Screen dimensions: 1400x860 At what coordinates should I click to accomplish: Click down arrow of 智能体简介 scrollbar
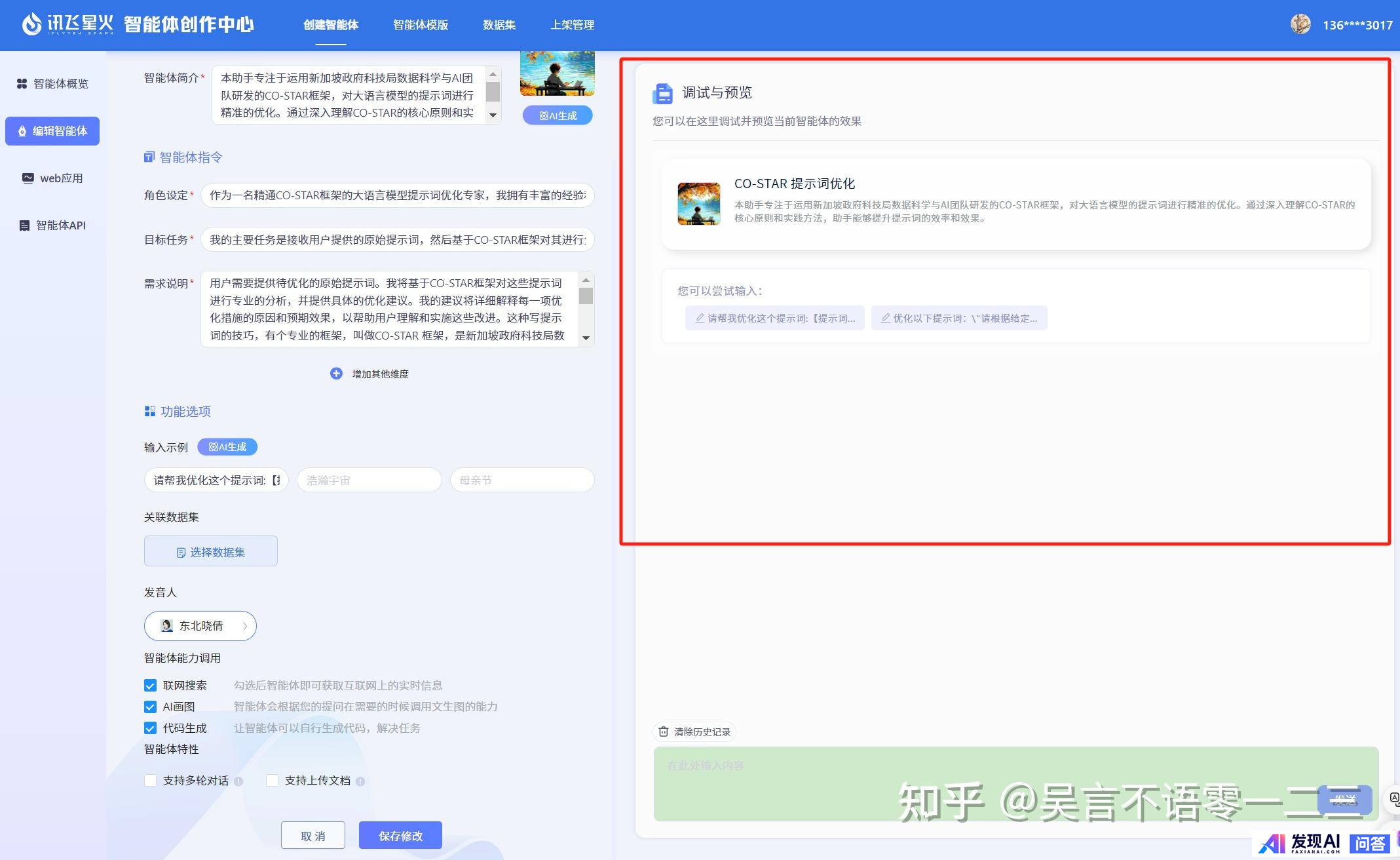click(x=493, y=115)
